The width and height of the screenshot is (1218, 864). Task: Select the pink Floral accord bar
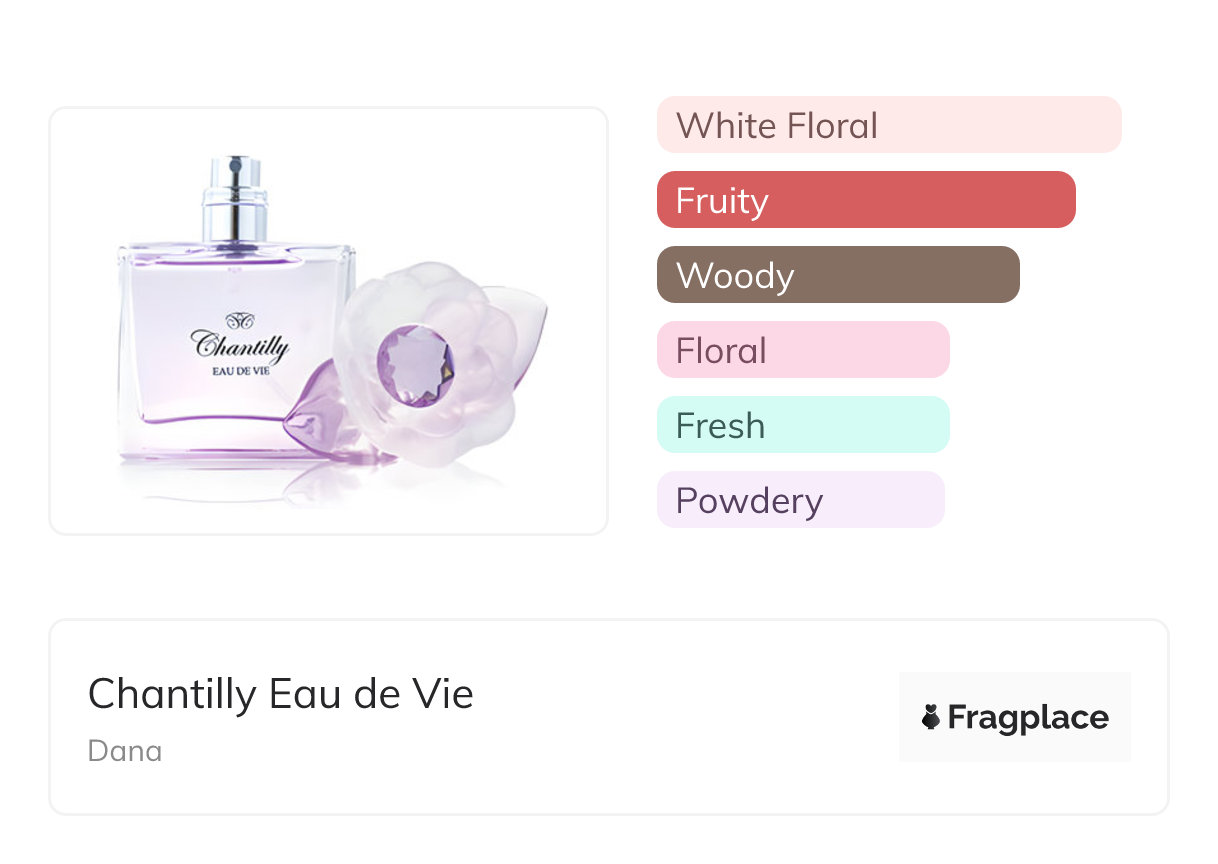coord(802,350)
